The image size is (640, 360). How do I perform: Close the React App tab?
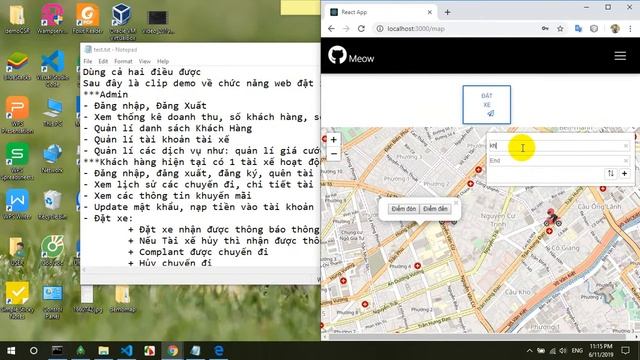pos(429,12)
